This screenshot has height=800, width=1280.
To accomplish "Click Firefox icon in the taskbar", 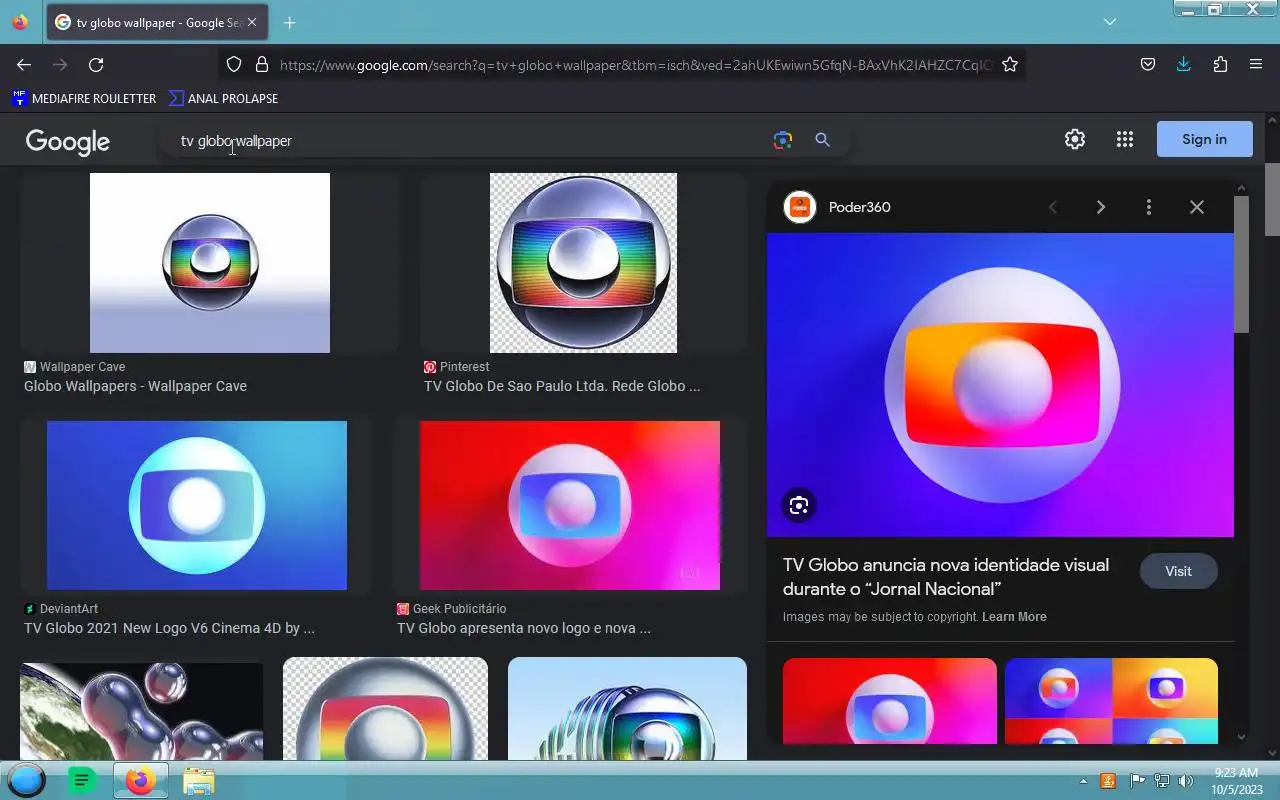I will (140, 780).
